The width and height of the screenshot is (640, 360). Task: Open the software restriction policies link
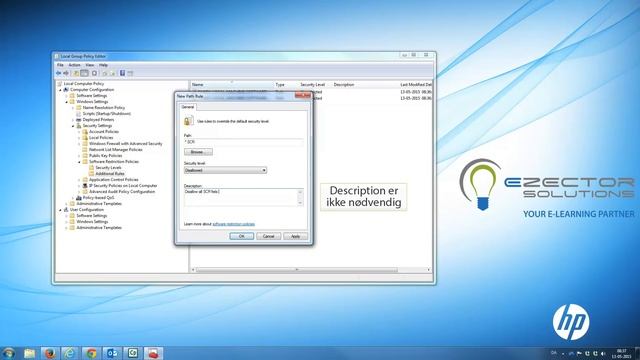(x=233, y=224)
